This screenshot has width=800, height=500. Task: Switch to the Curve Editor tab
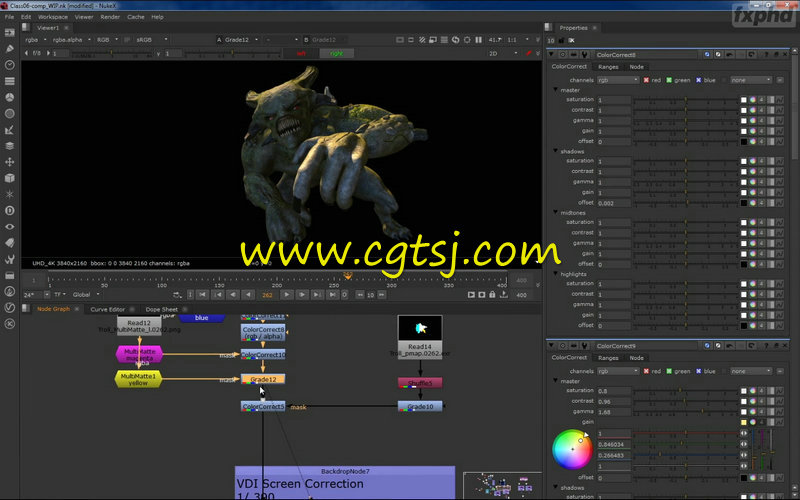coord(107,309)
